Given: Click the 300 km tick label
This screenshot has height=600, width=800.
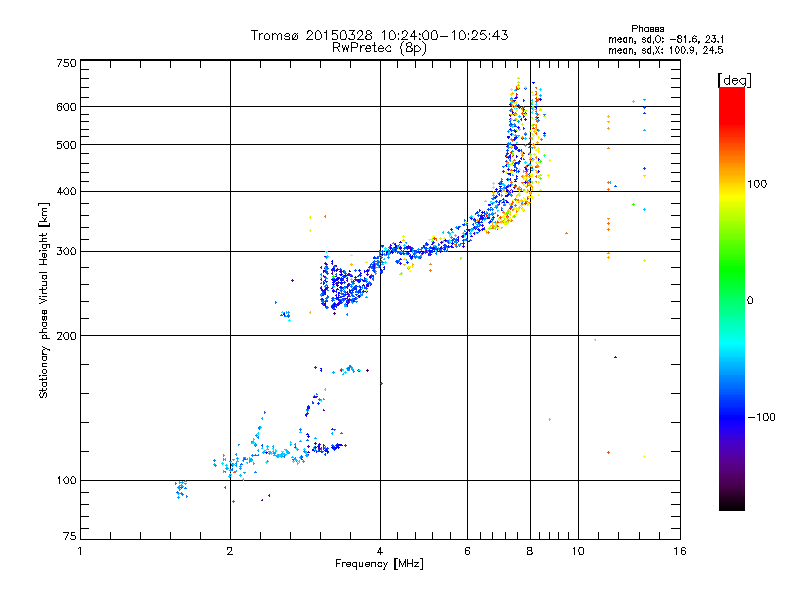Looking at the screenshot, I should (x=66, y=251).
